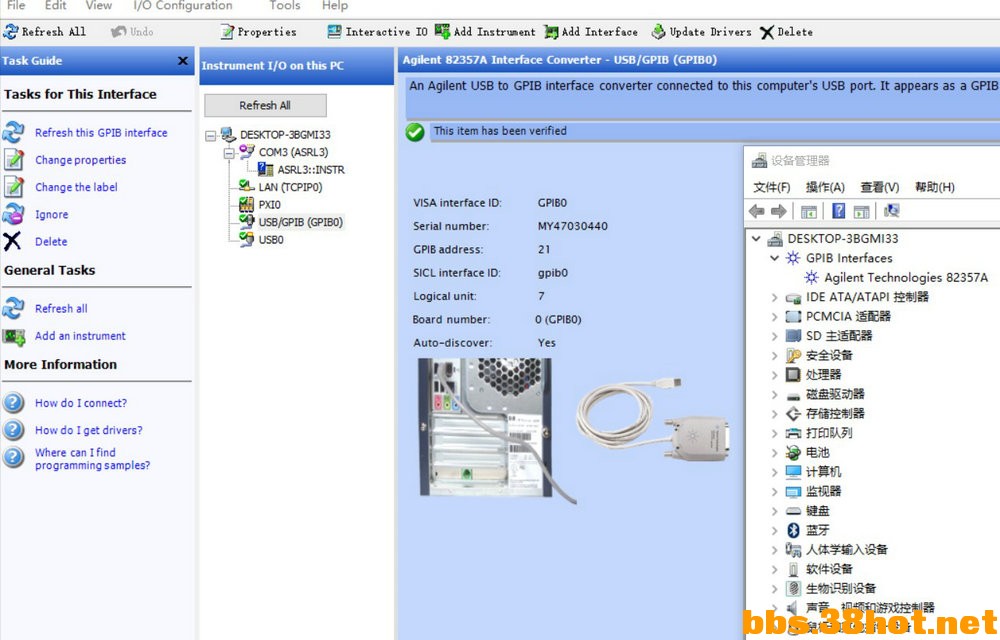Close the Task Guide panel
1000x640 pixels.
183,61
